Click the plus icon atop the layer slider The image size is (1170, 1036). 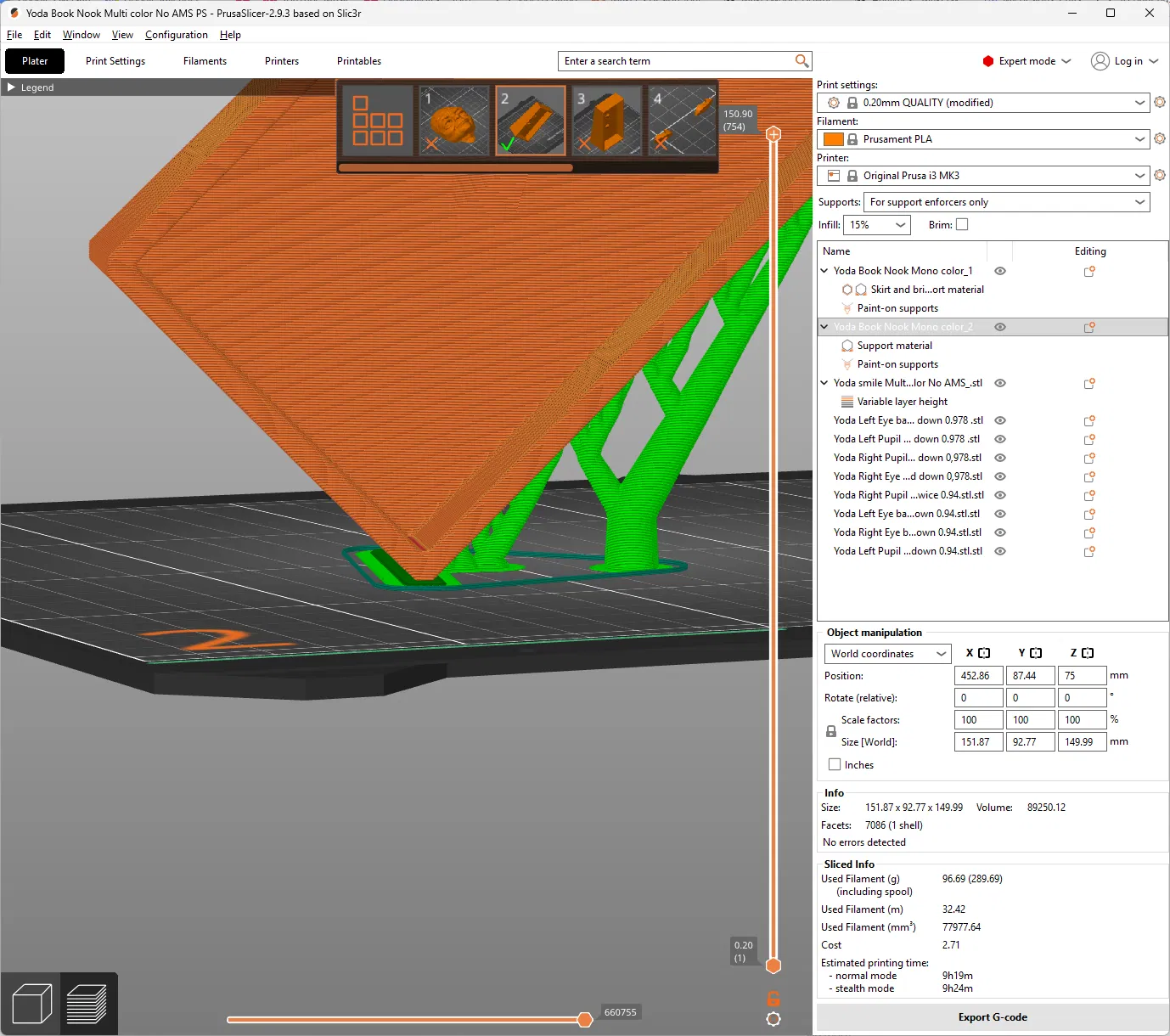coord(773,134)
